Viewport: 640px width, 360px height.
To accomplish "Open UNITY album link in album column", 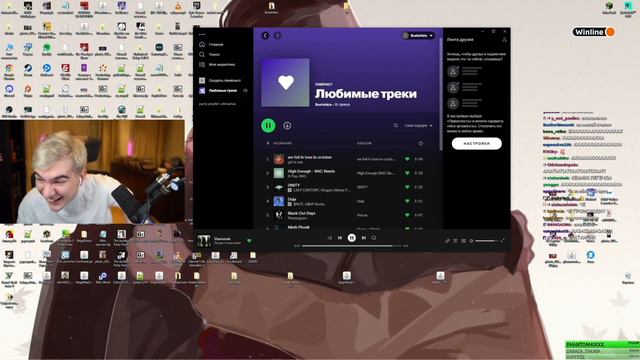I will click(x=362, y=187).
